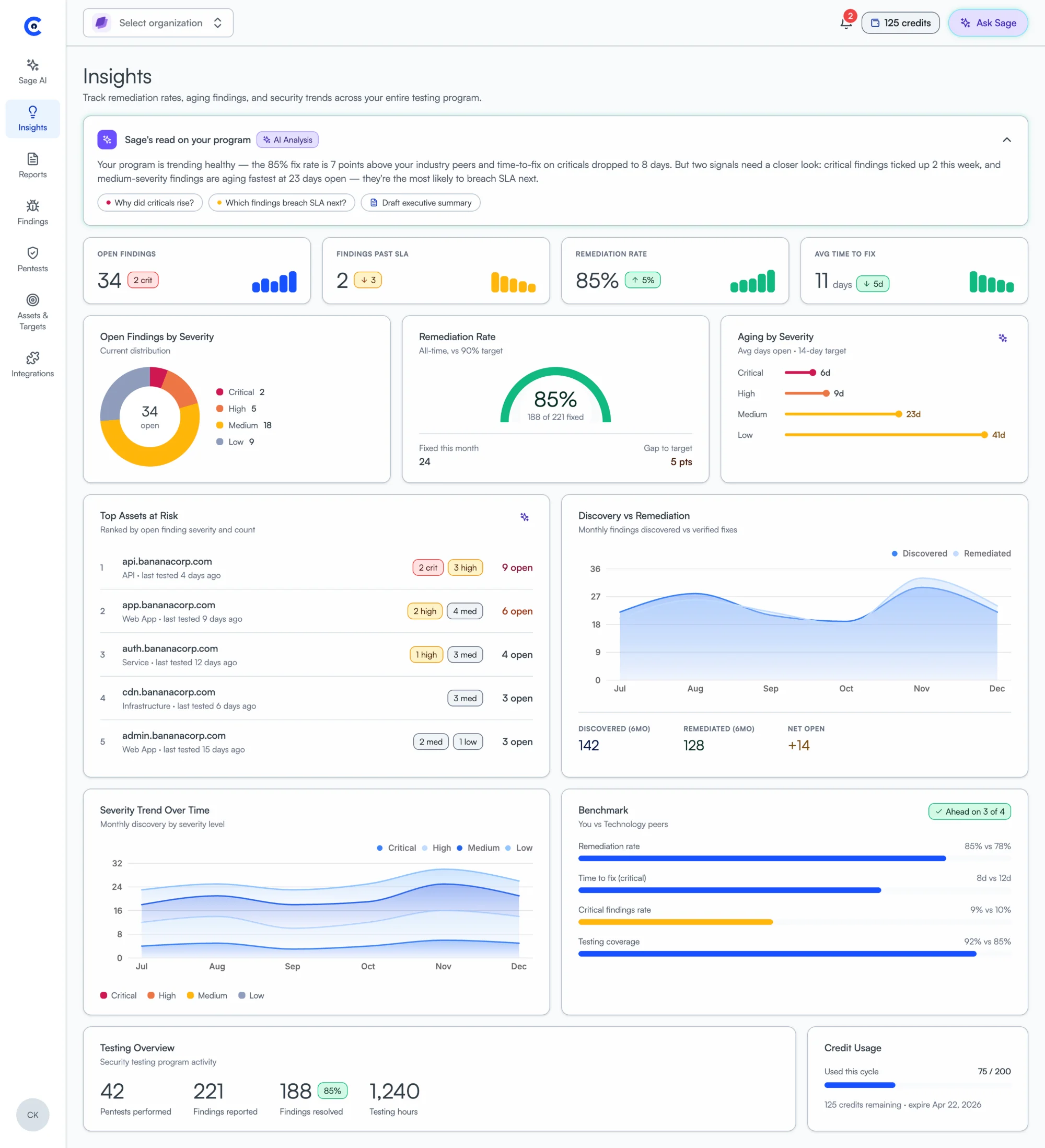Click the down 5d time-to-fix badge
Screen dimensions: 1045x1148
click(x=873, y=284)
